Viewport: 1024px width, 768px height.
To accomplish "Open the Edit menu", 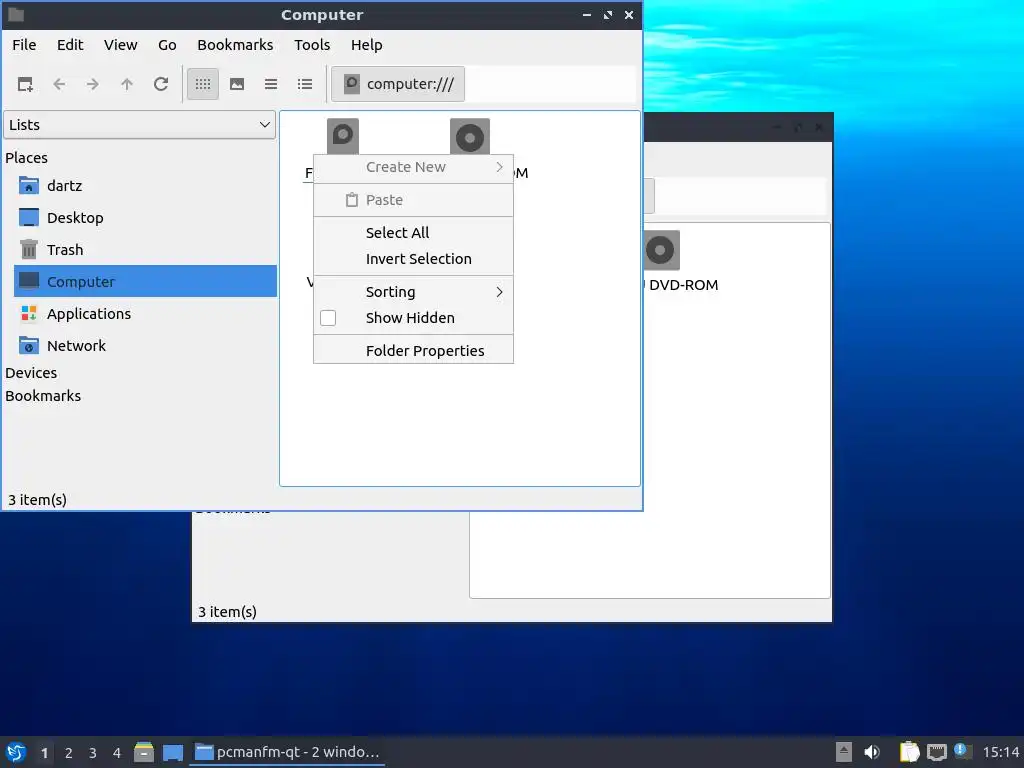I will pos(70,45).
